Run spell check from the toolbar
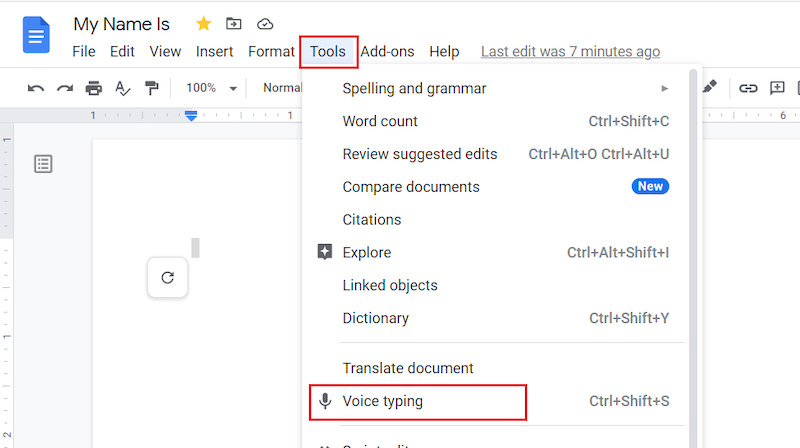The image size is (800, 448). pyautogui.click(x=122, y=88)
